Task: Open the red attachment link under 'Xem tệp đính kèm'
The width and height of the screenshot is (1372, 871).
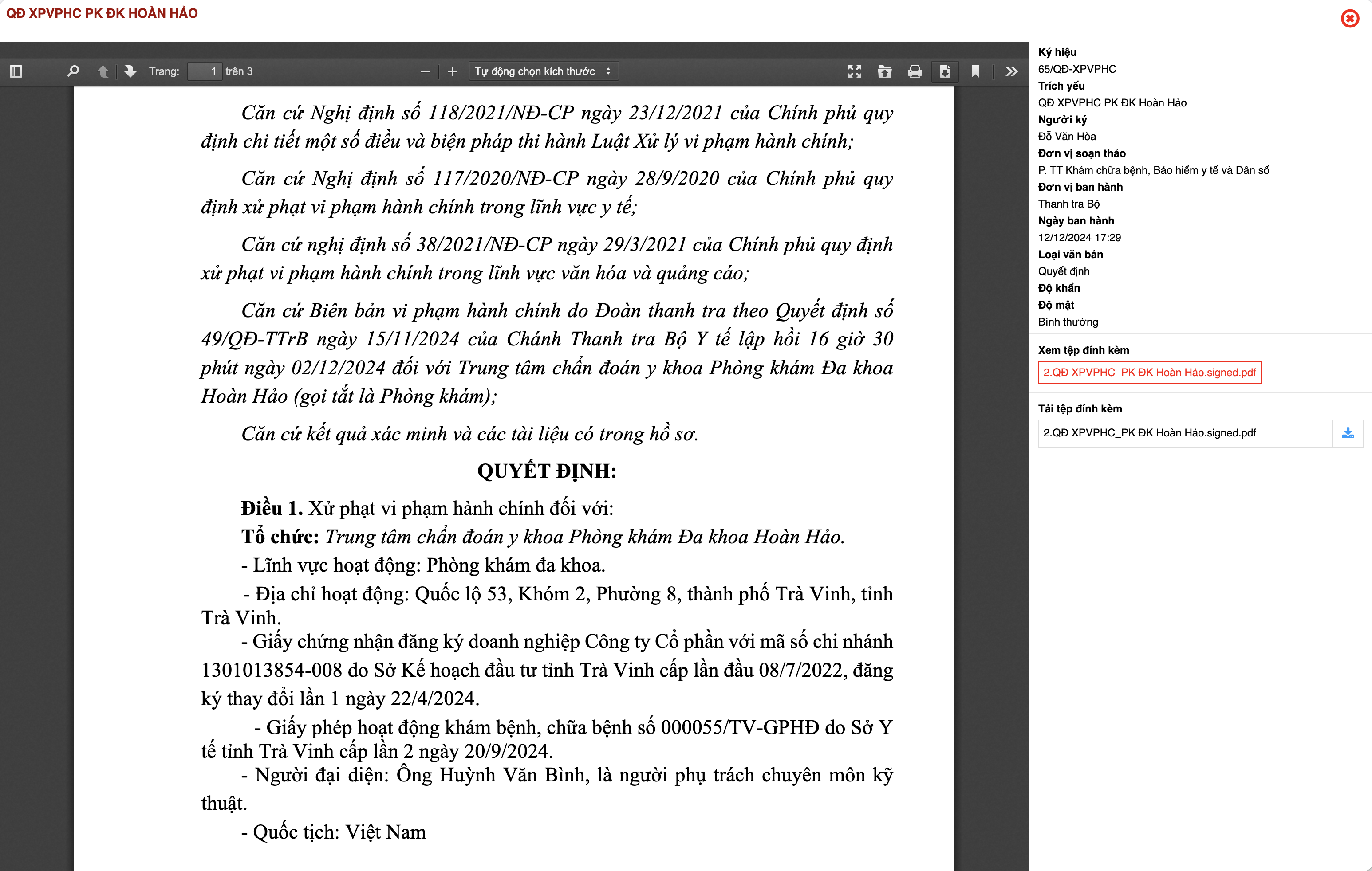Action: point(1149,373)
